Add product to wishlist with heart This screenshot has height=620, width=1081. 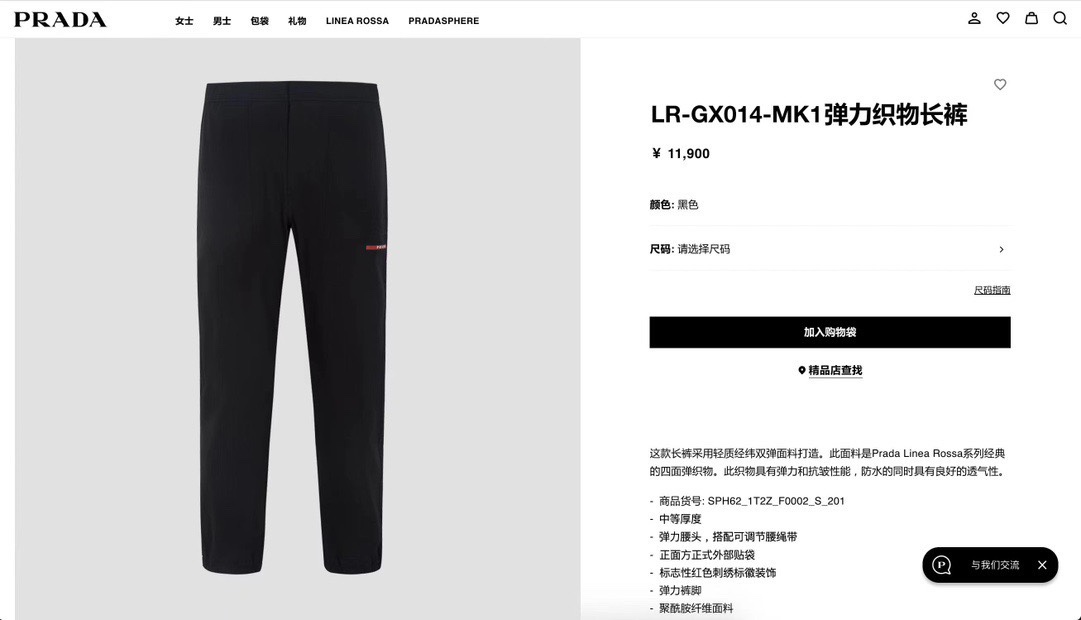pos(1000,84)
